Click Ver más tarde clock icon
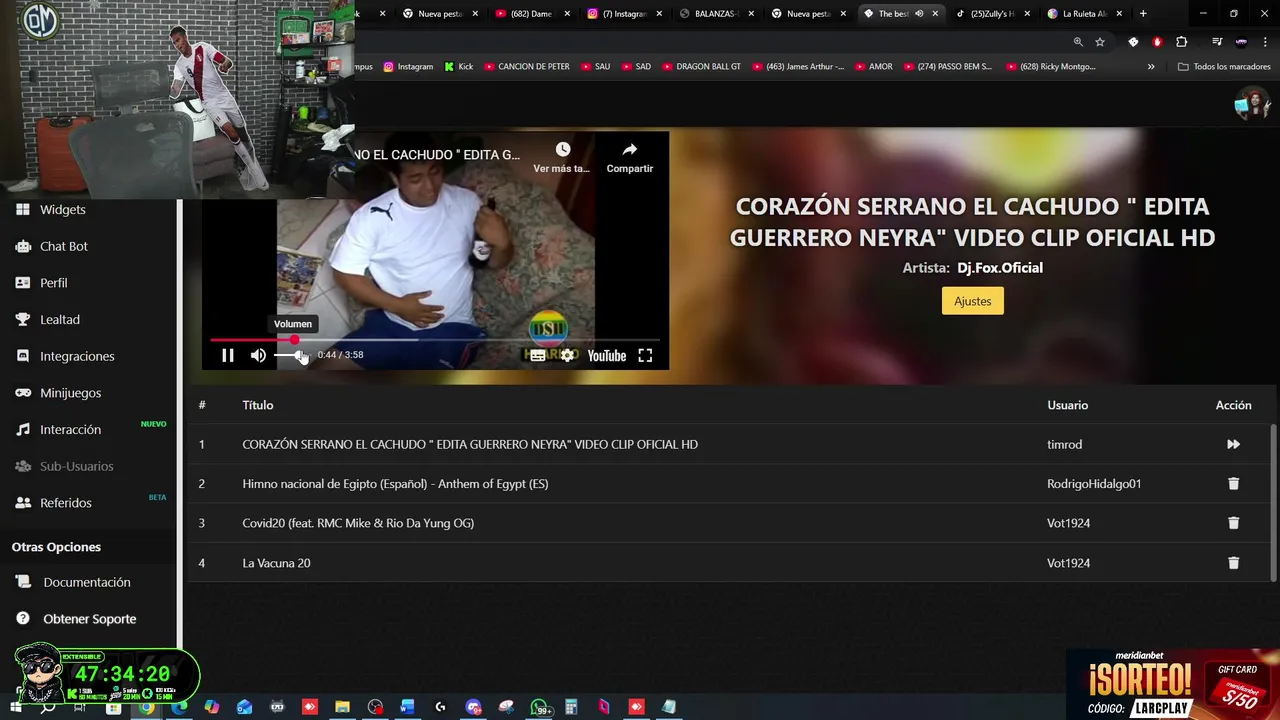 pos(563,149)
